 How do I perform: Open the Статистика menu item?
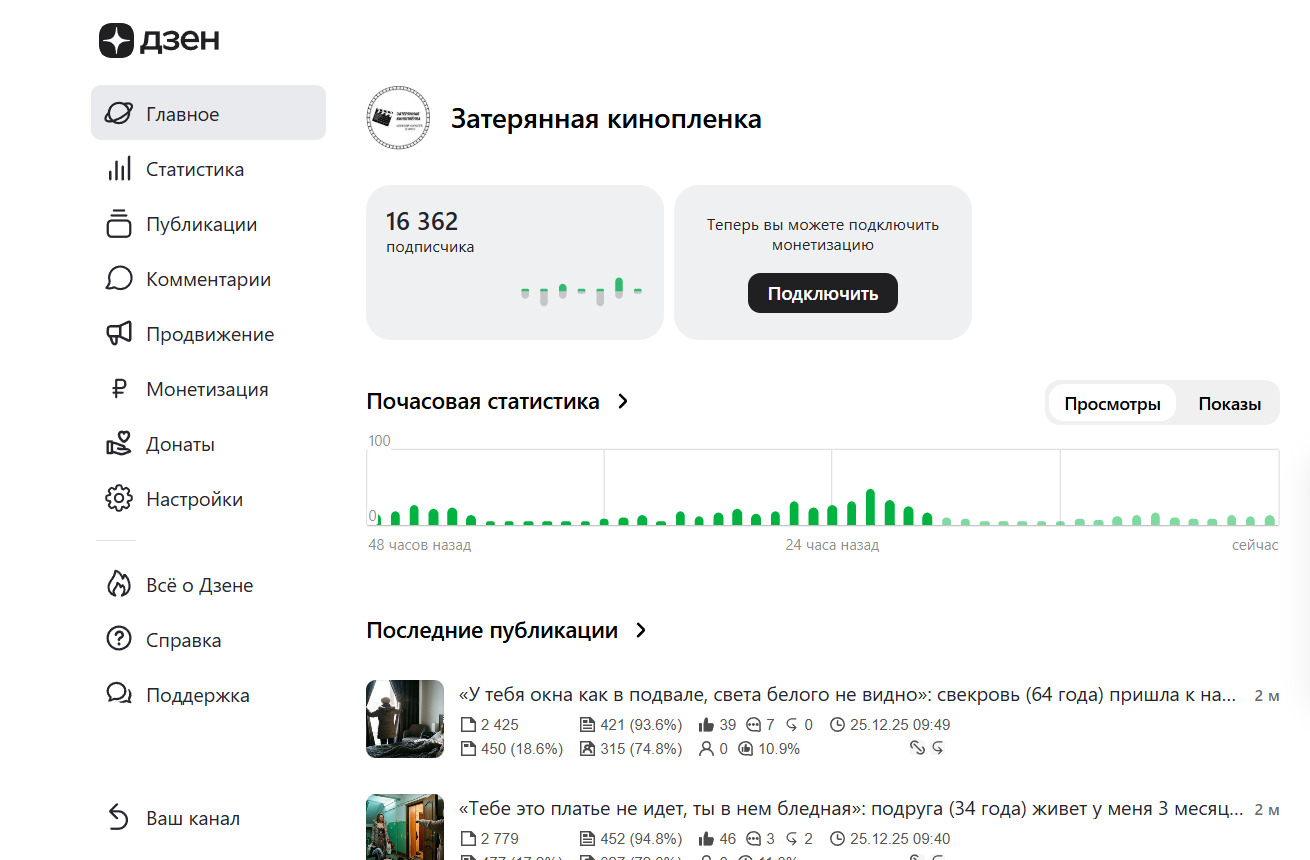click(x=208, y=169)
